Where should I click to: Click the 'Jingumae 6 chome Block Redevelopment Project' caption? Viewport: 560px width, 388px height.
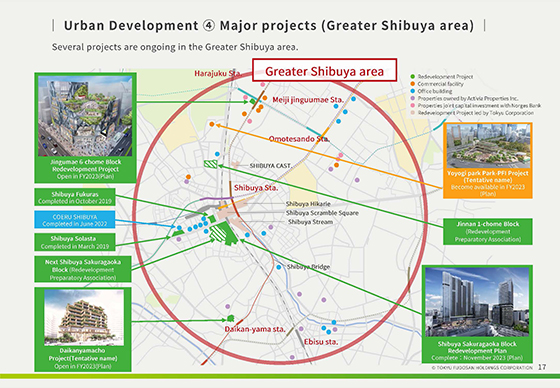click(86, 165)
